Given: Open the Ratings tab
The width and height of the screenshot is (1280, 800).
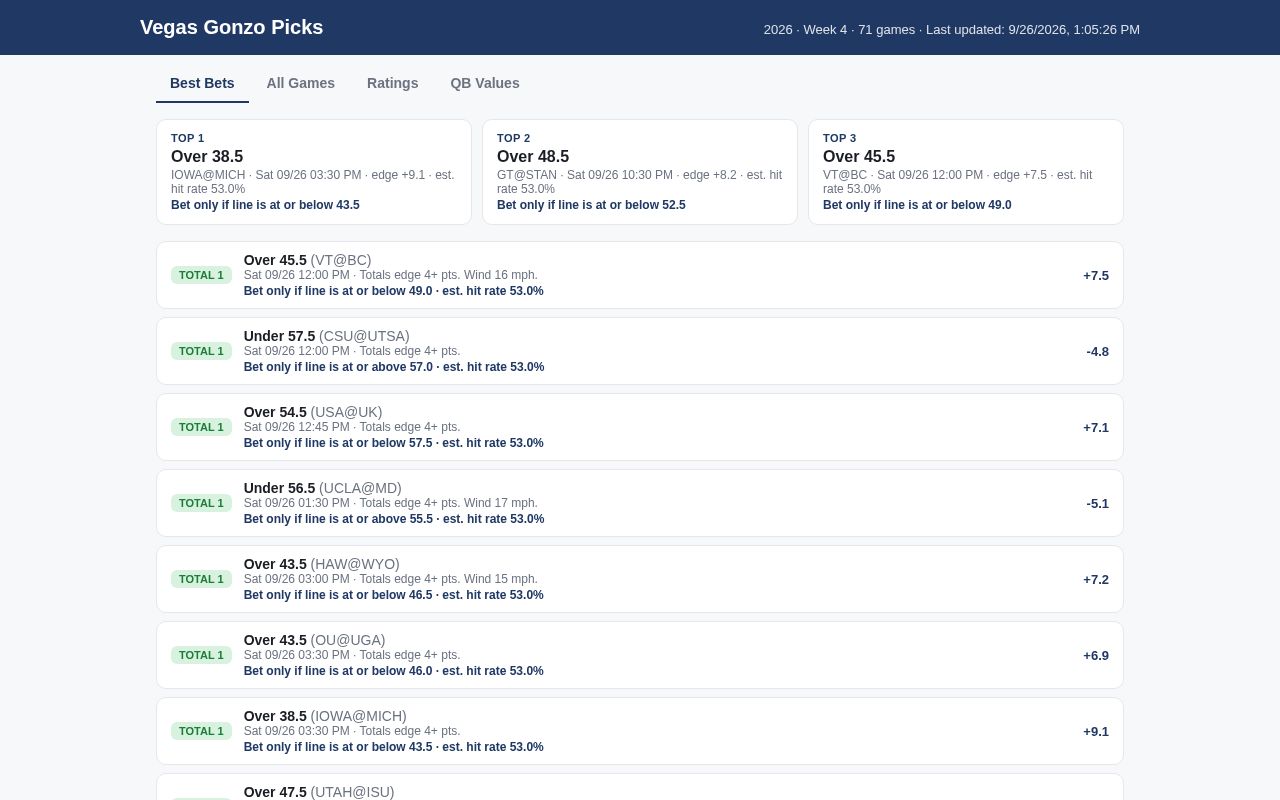Looking at the screenshot, I should click(392, 83).
